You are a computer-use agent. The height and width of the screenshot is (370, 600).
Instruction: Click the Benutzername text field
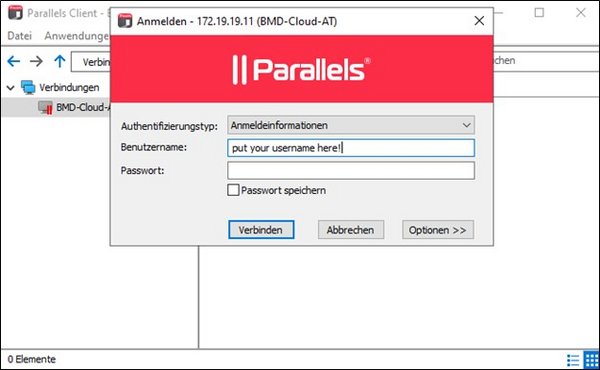coord(351,148)
